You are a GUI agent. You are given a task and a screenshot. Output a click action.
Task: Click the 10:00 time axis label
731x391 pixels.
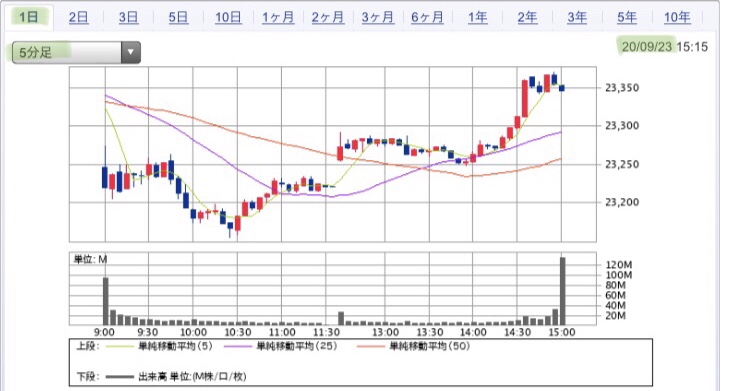193,332
